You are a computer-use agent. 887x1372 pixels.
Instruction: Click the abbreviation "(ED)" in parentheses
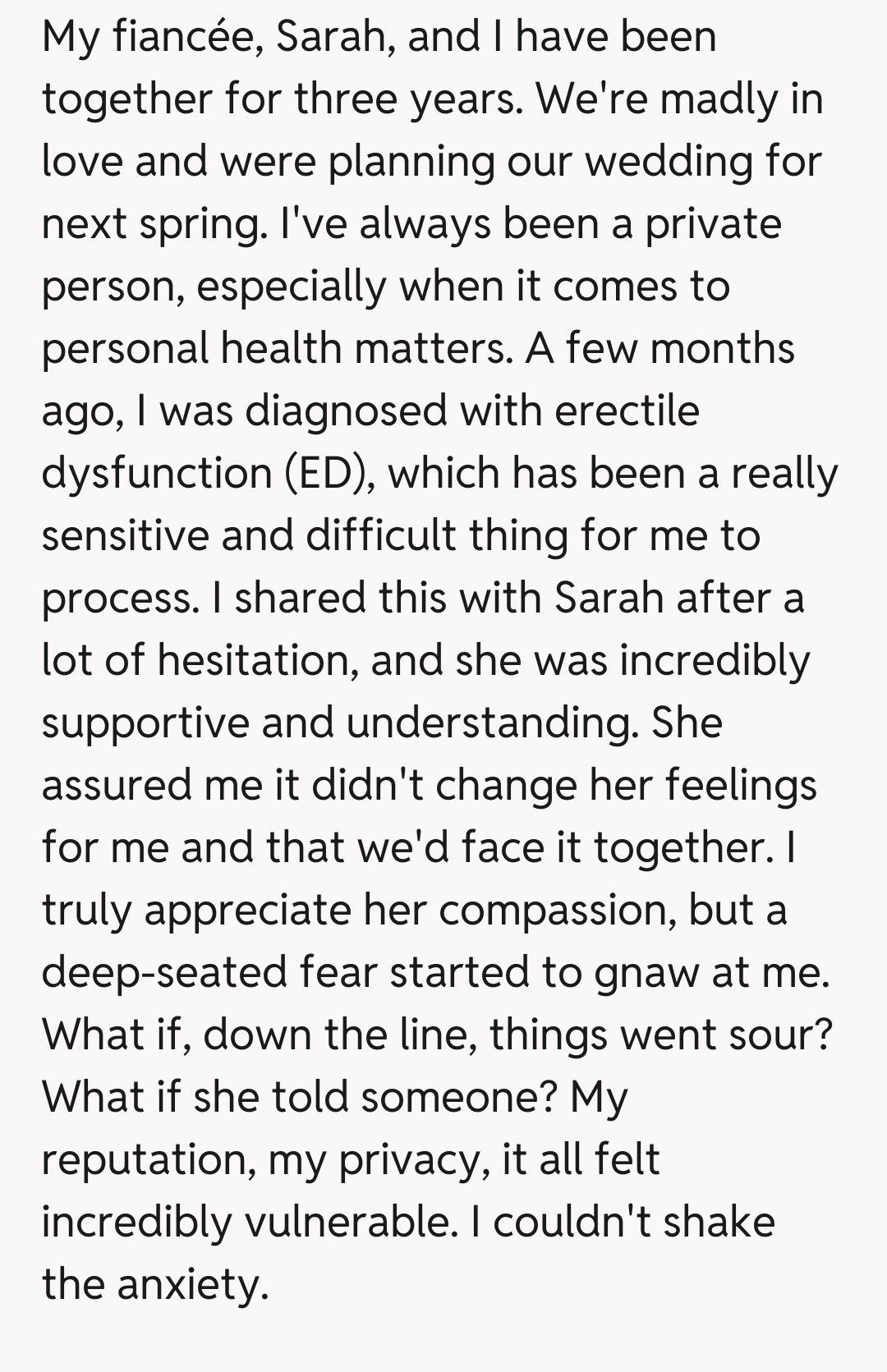pyautogui.click(x=331, y=474)
